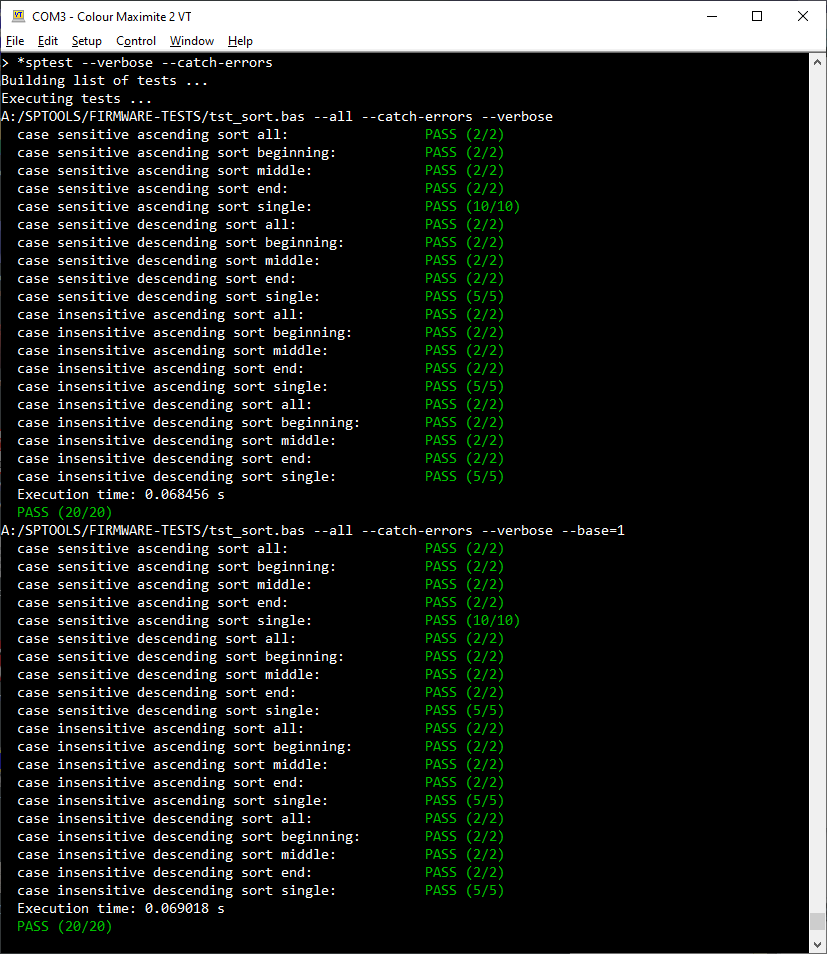The image size is (827, 954).
Task: Click the vertical scrollbar thumb
Action: tap(817, 921)
